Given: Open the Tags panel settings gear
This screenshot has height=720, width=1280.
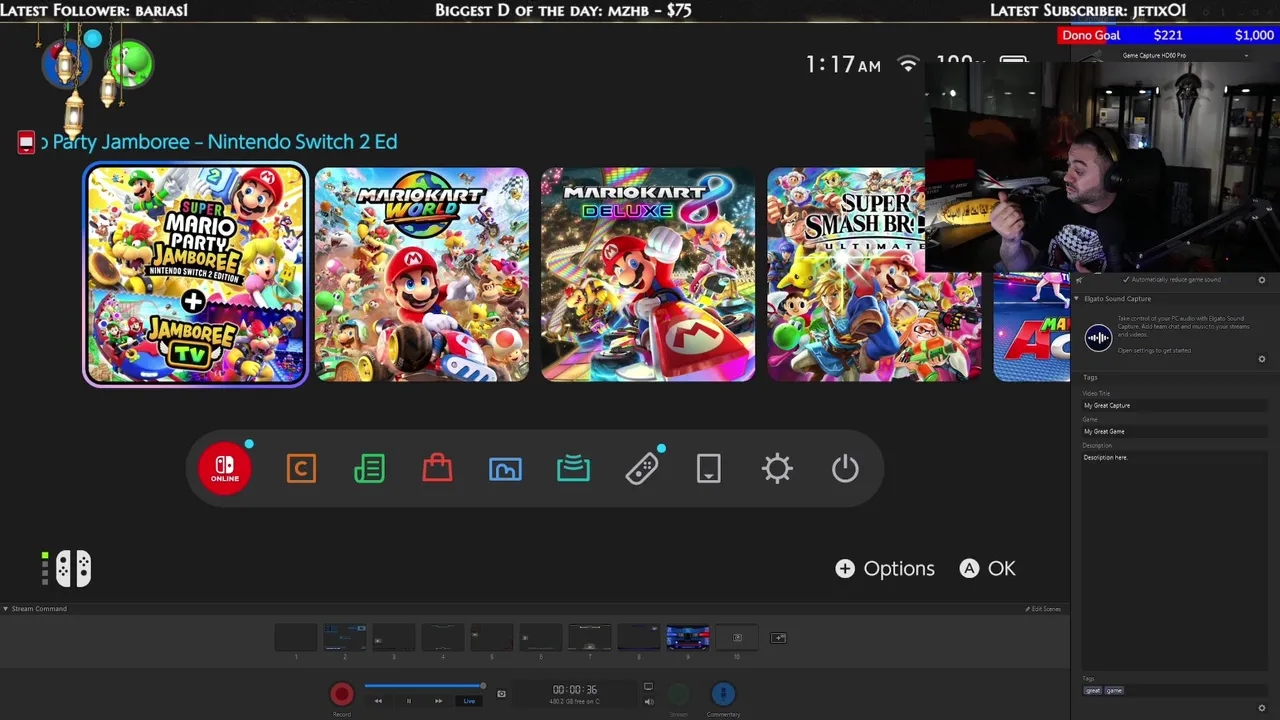Looking at the screenshot, I should [1262, 708].
